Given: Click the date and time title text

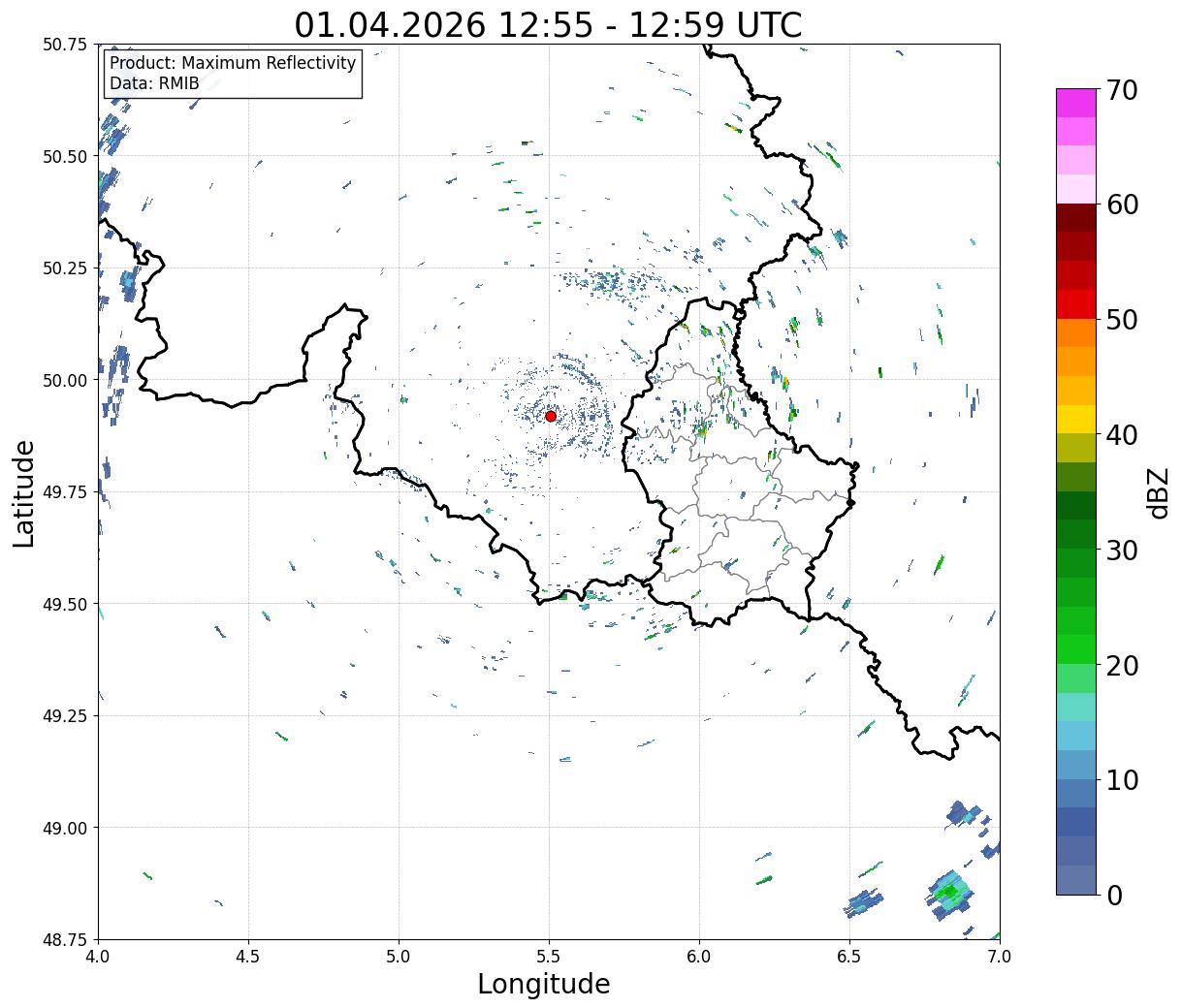Looking at the screenshot, I should point(549,24).
